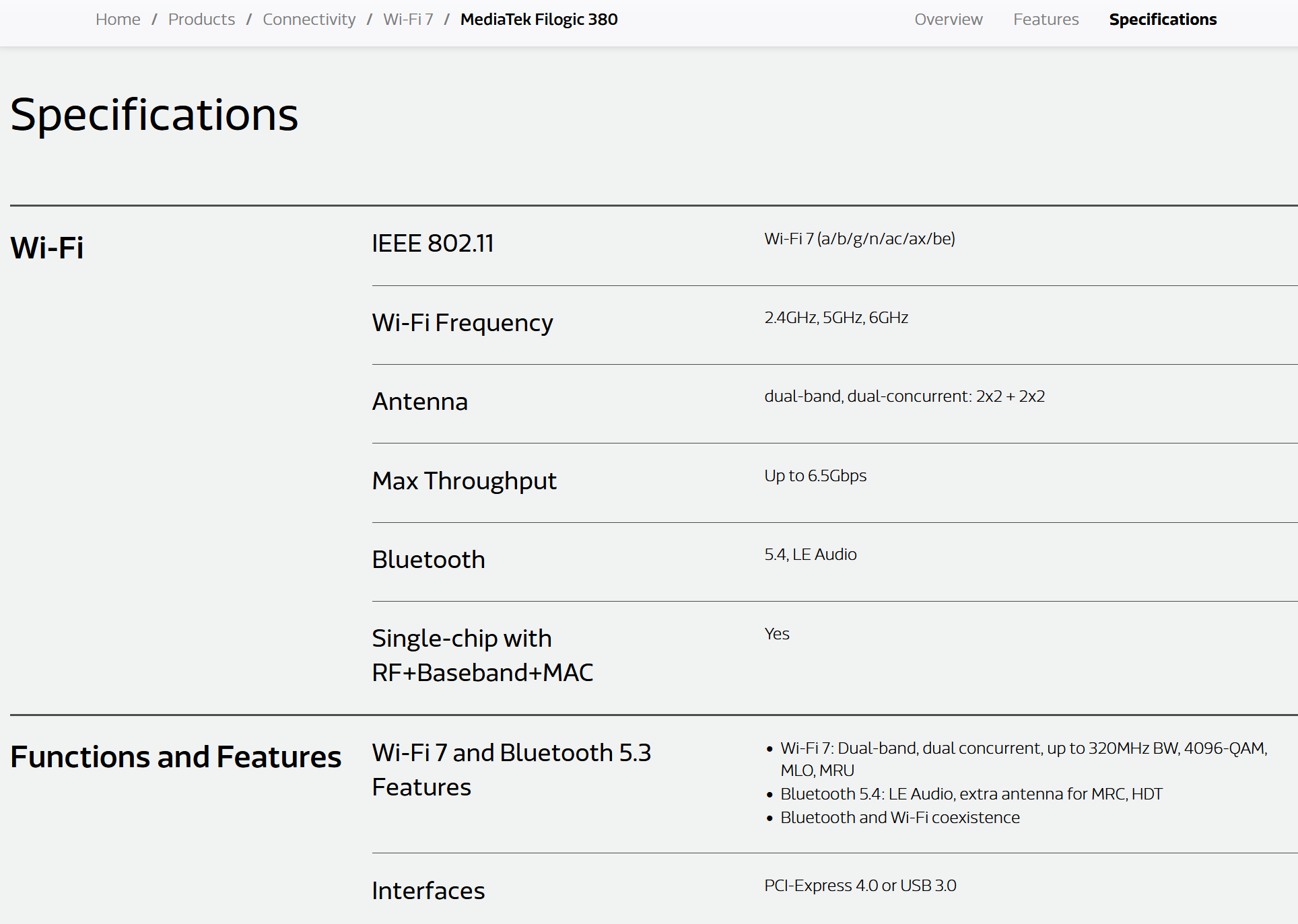Click the Specifications page heading

(x=154, y=114)
